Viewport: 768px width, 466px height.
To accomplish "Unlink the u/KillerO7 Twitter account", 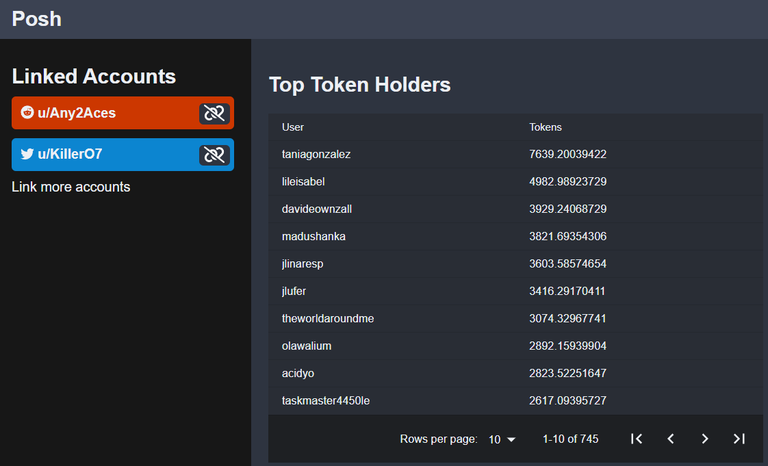I will [214, 155].
